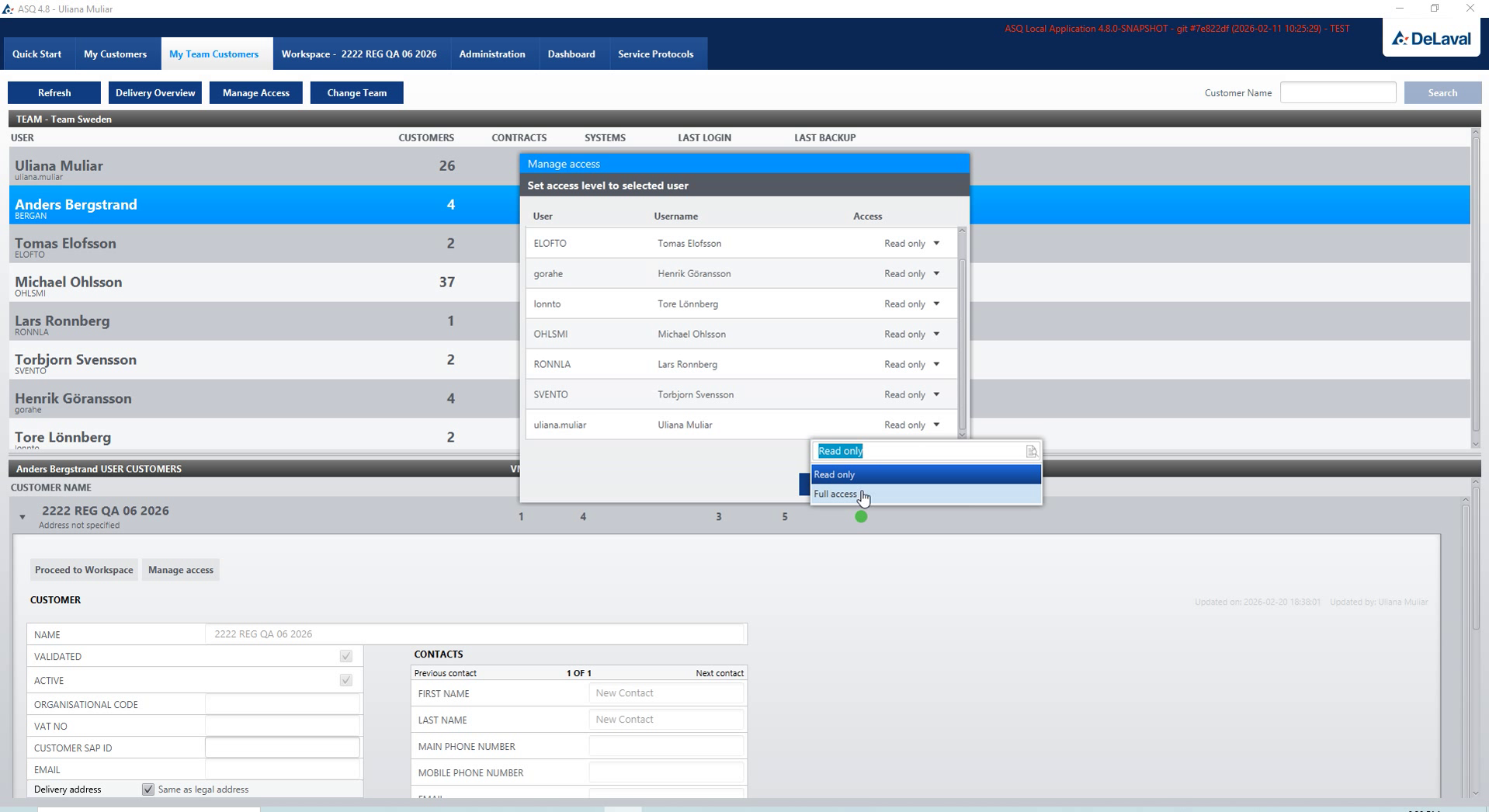The image size is (1489, 812).
Task: Switch to the Administration tab
Action: point(491,54)
